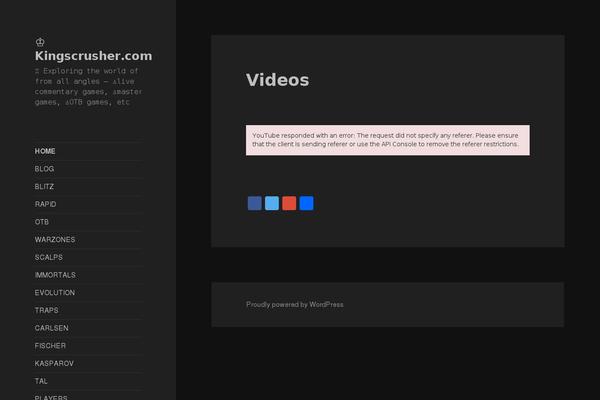Image resolution: width=600 pixels, height=400 pixels.
Task: Select the BLITZ menu item
Action: [44, 186]
